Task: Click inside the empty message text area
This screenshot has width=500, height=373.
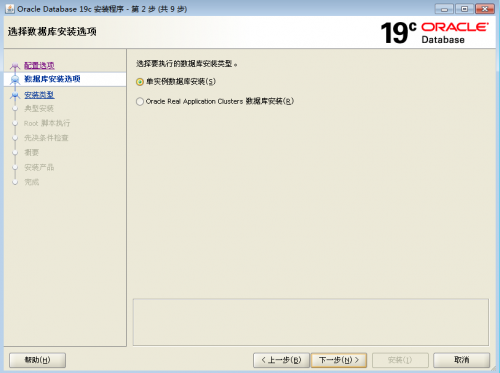Action: click(311, 322)
